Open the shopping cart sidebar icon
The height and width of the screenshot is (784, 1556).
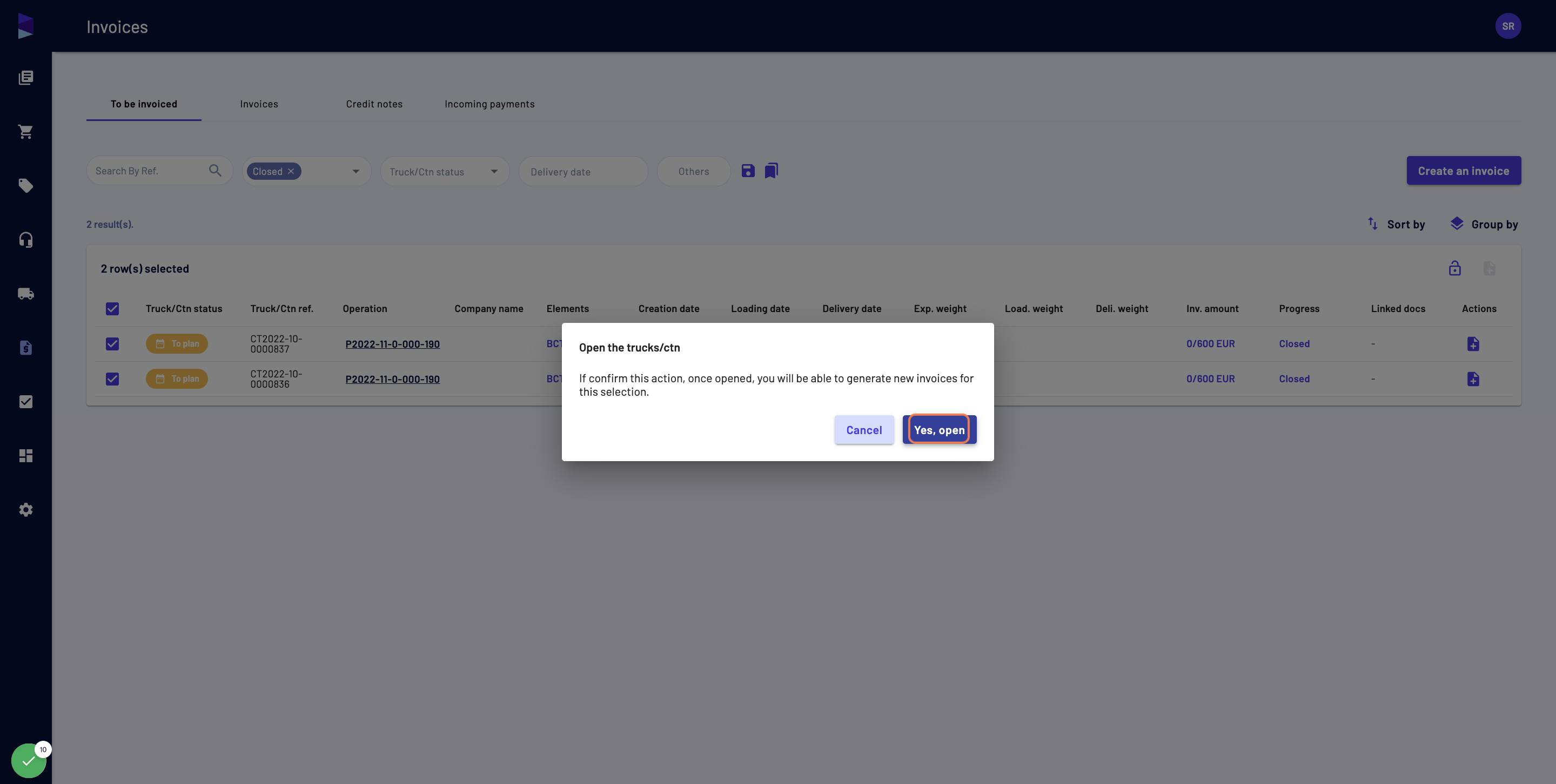click(25, 132)
